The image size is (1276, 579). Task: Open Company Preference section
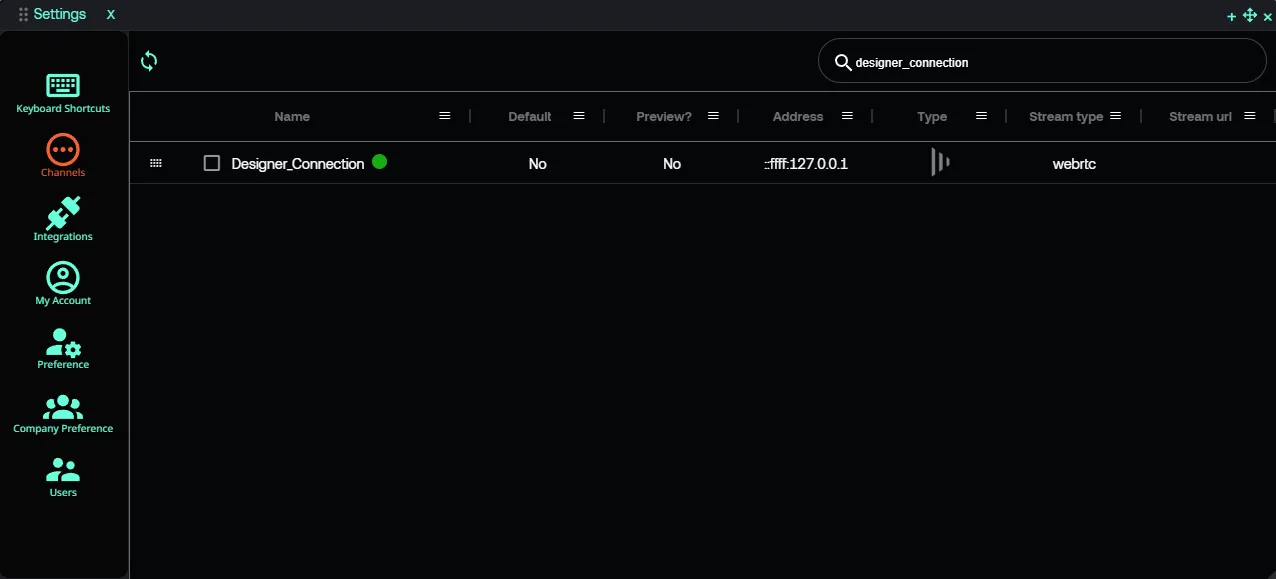63,406
